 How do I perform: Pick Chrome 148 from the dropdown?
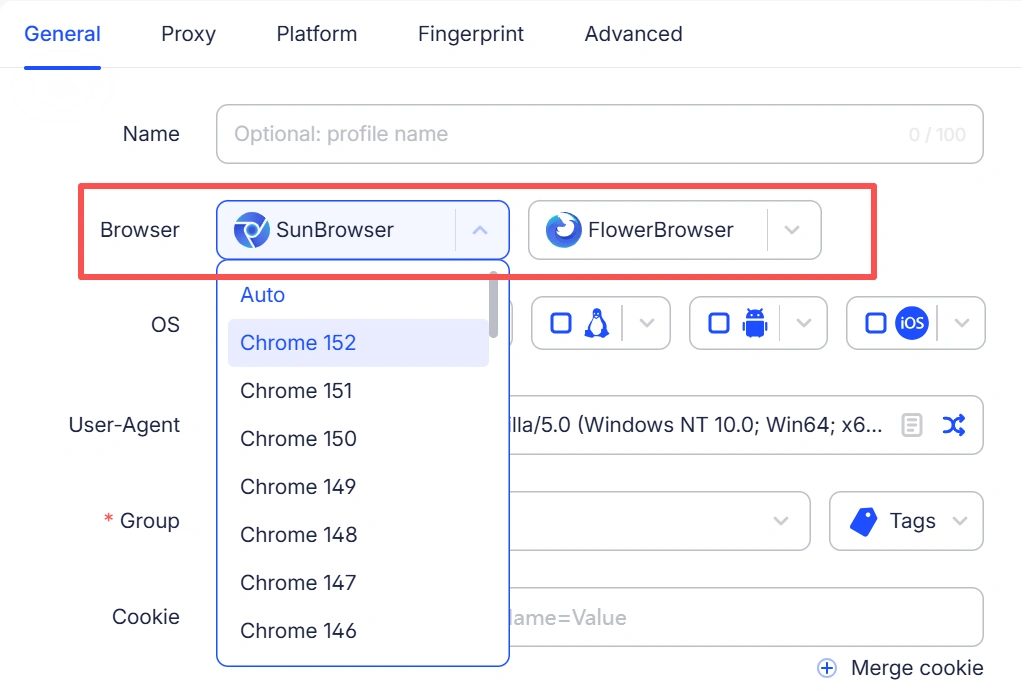click(358, 535)
